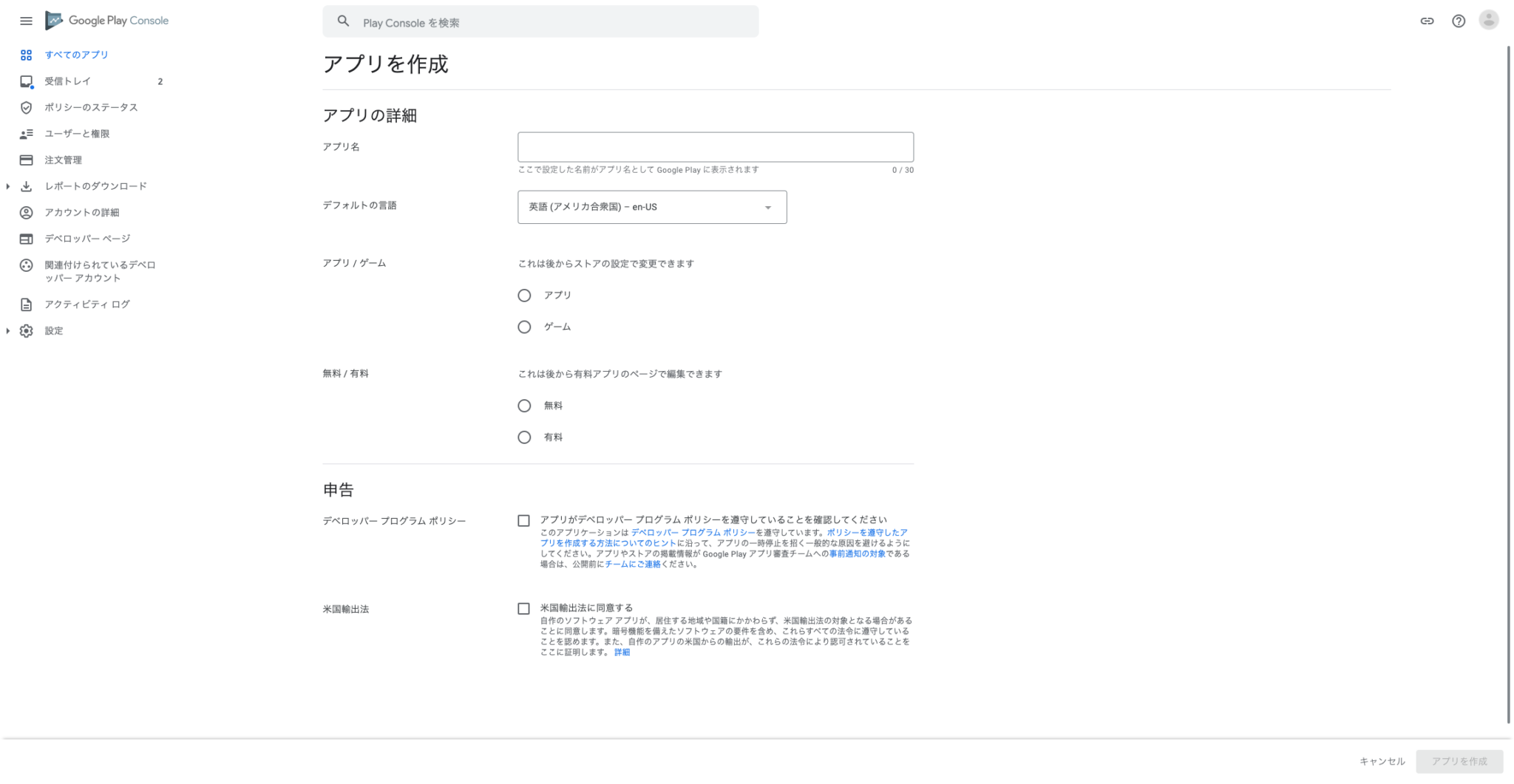This screenshot has width=1514, height=784.
Task: Click the Google Play Console logo
Action: point(107,21)
